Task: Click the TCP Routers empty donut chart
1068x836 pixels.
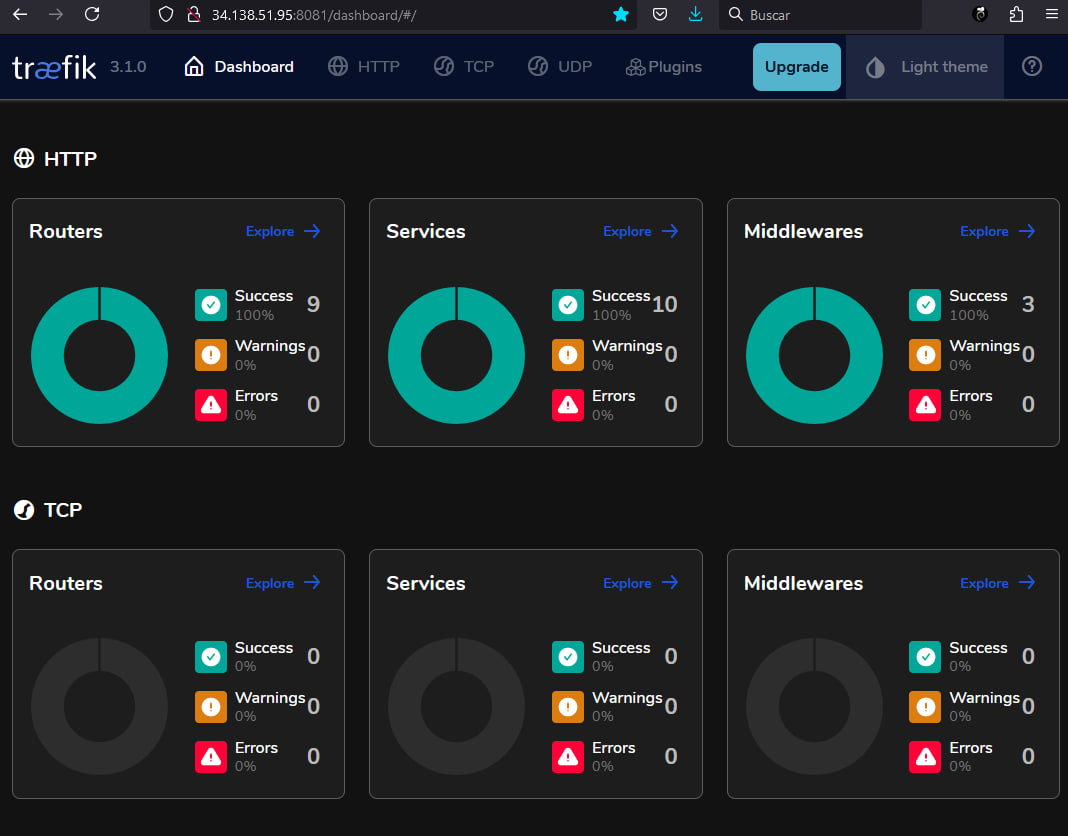Action: (99, 707)
